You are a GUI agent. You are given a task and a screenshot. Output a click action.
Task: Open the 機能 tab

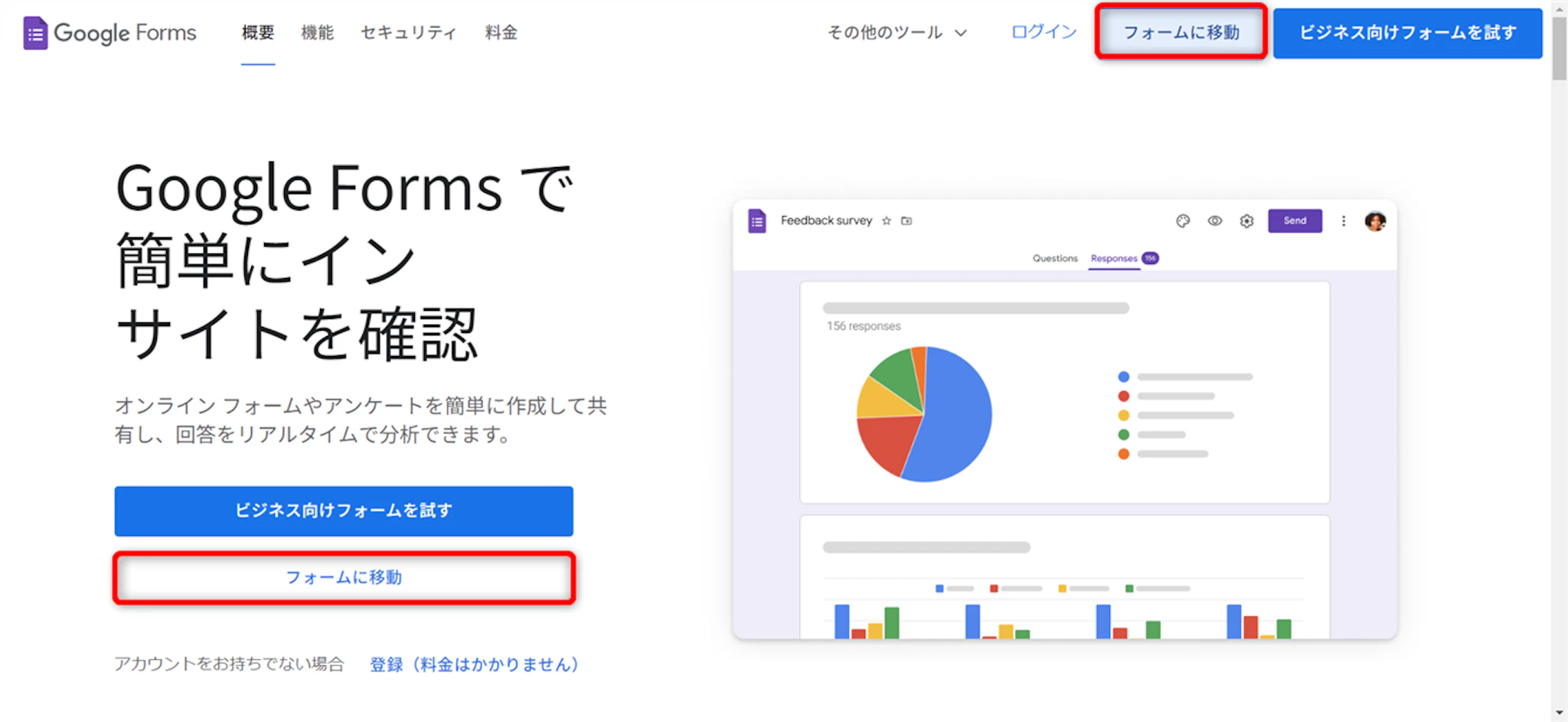pos(317,33)
